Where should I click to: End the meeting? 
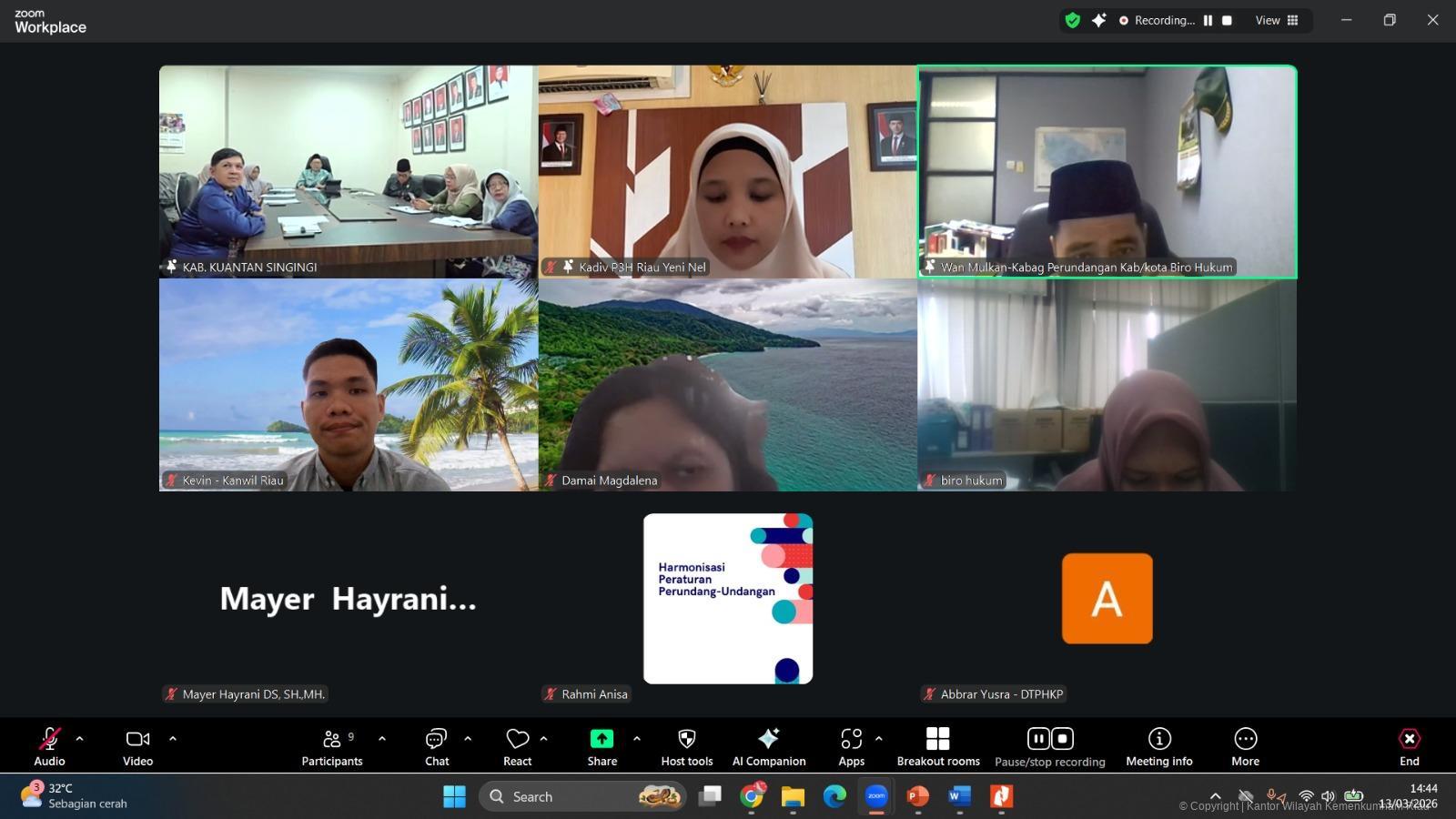click(x=1409, y=745)
